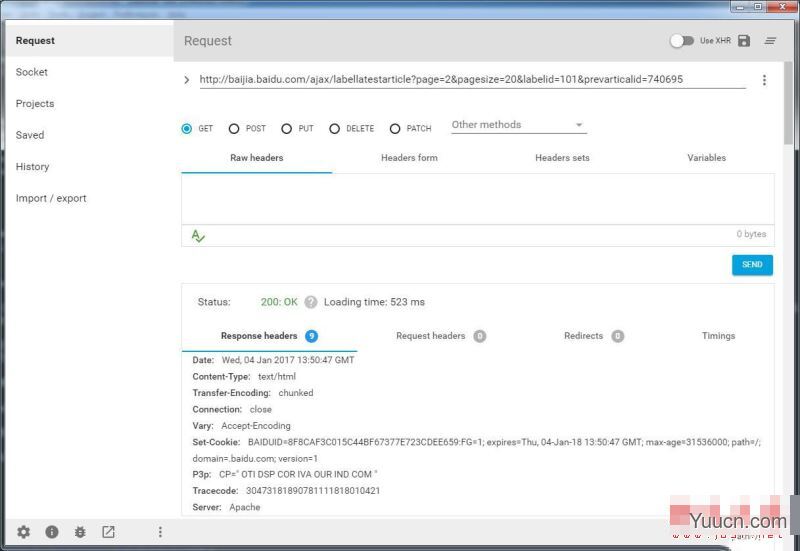Viewport: 800px width, 551px height.
Task: Select the PATCH method radio button
Action: (395, 129)
